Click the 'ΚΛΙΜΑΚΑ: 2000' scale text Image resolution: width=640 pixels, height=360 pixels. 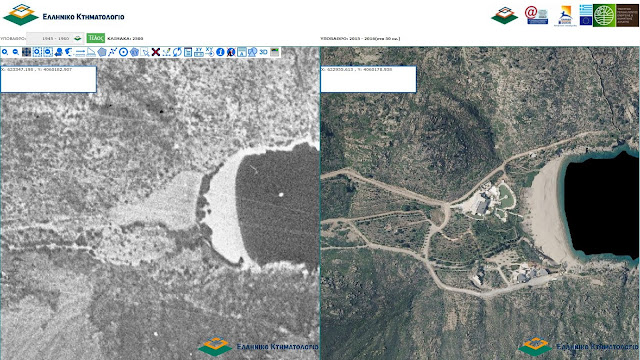[125, 38]
